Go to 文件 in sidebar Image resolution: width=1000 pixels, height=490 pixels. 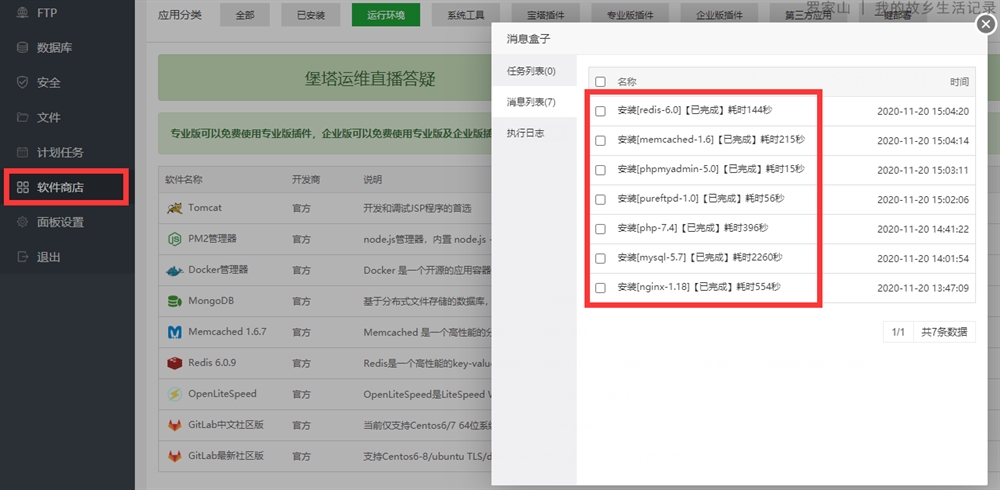(48, 117)
